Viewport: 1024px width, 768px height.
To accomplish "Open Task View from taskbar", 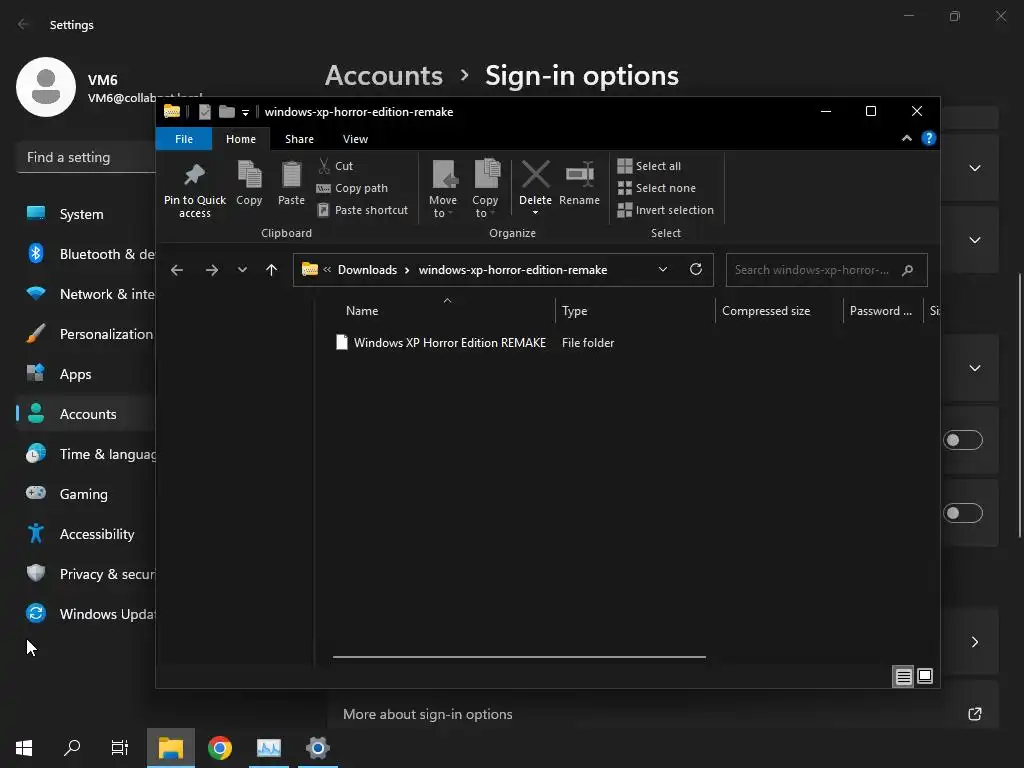I will pyautogui.click(x=120, y=748).
